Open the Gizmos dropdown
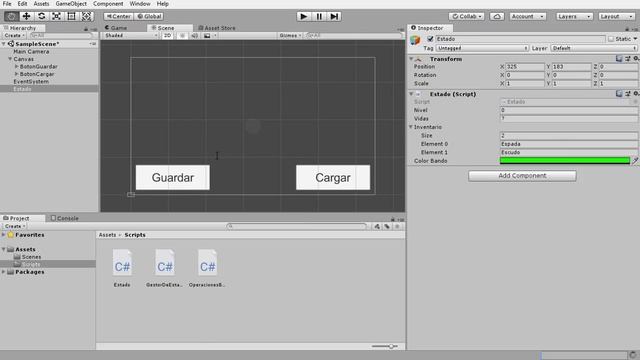Screen dimensions: 640x360 [x=290, y=36]
